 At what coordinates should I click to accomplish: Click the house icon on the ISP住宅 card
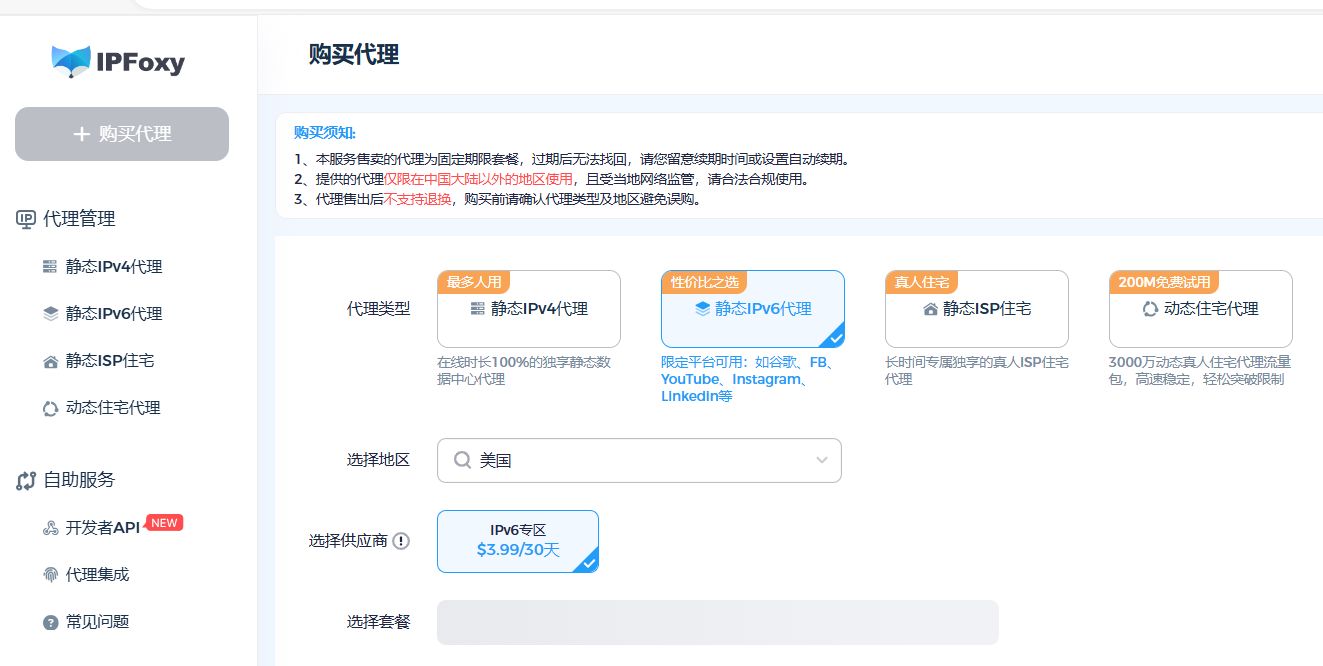pos(931,310)
